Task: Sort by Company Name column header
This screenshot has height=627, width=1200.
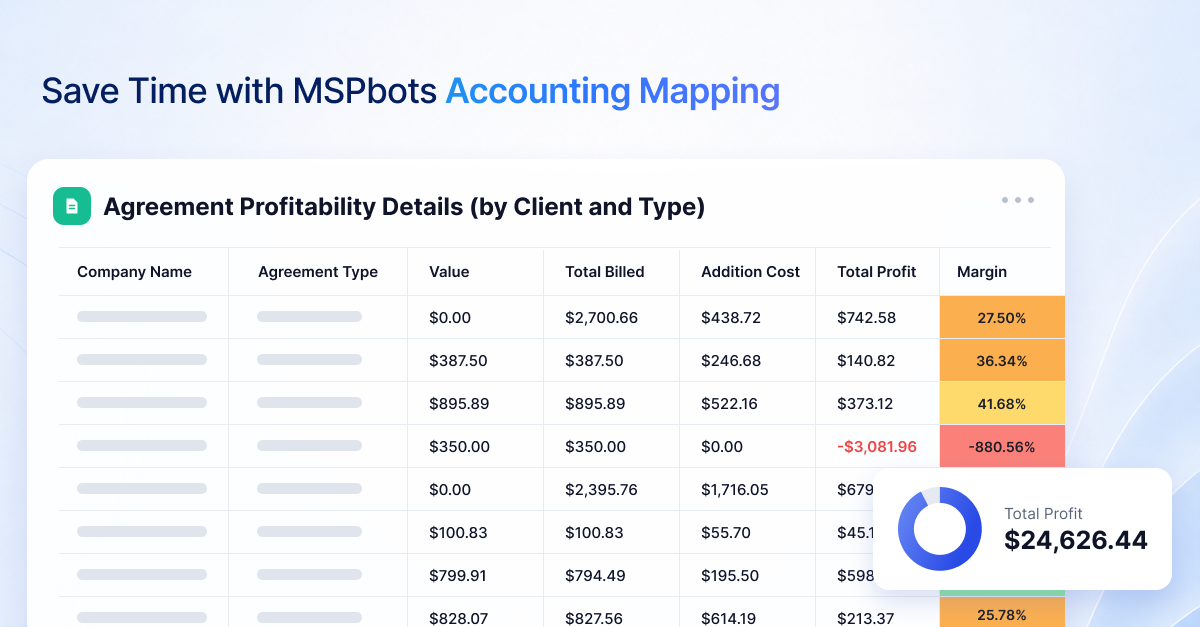Action: (134, 272)
